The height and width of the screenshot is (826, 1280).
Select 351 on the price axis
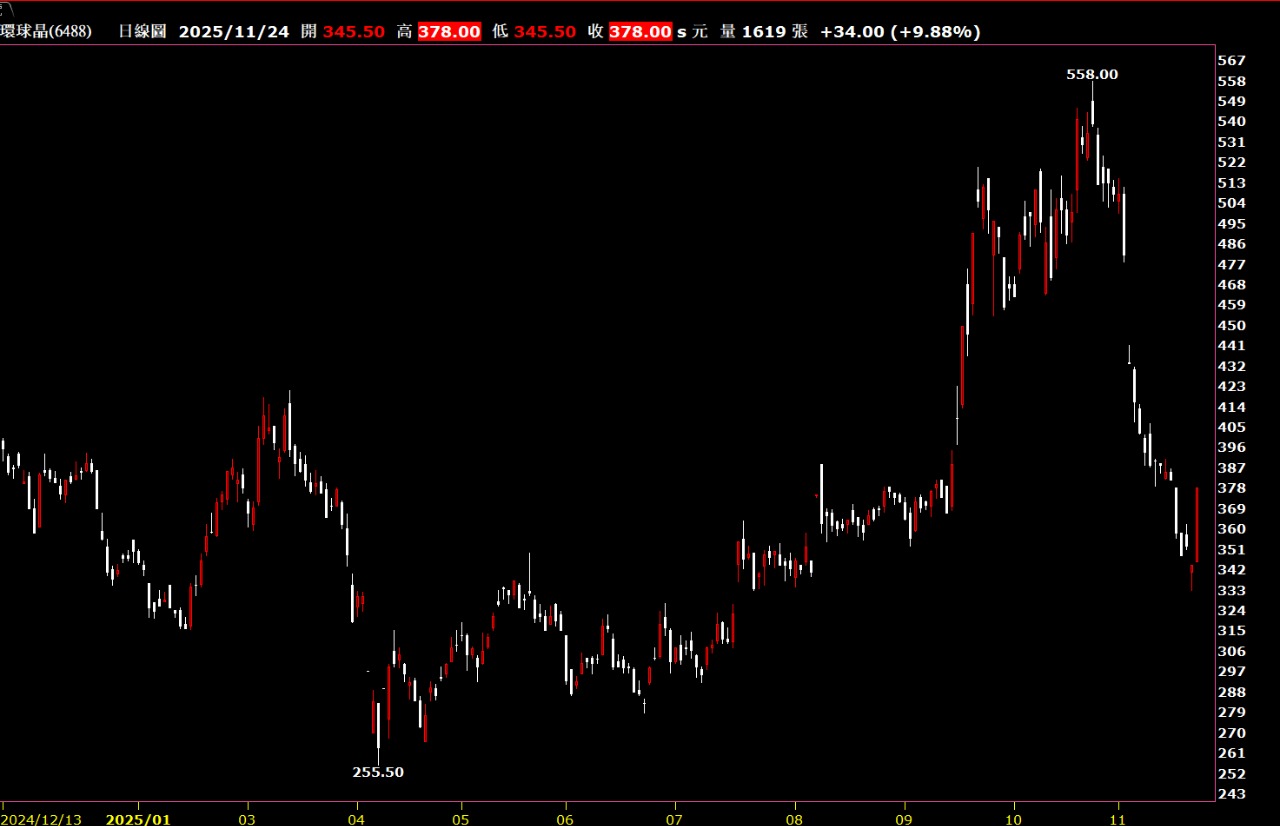point(1232,549)
